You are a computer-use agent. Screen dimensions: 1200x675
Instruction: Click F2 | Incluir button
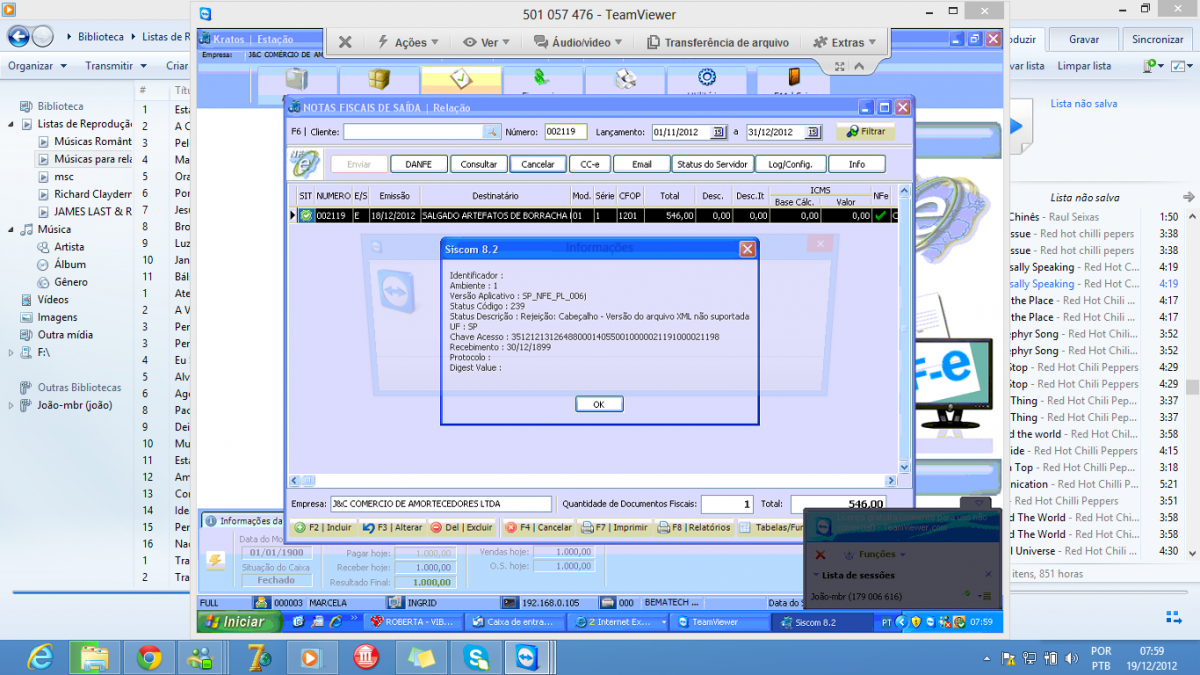pos(324,527)
